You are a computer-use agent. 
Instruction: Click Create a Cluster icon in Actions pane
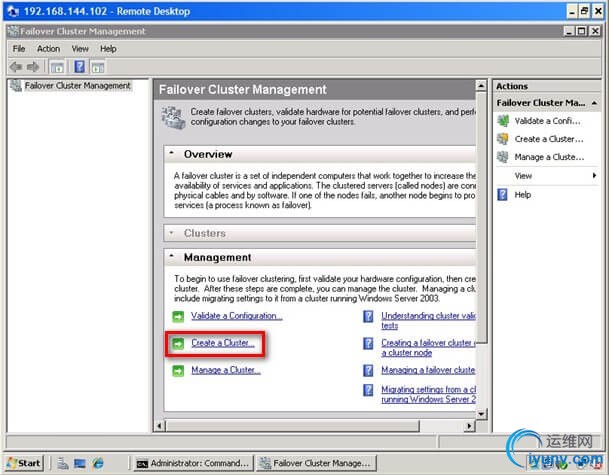click(x=503, y=139)
